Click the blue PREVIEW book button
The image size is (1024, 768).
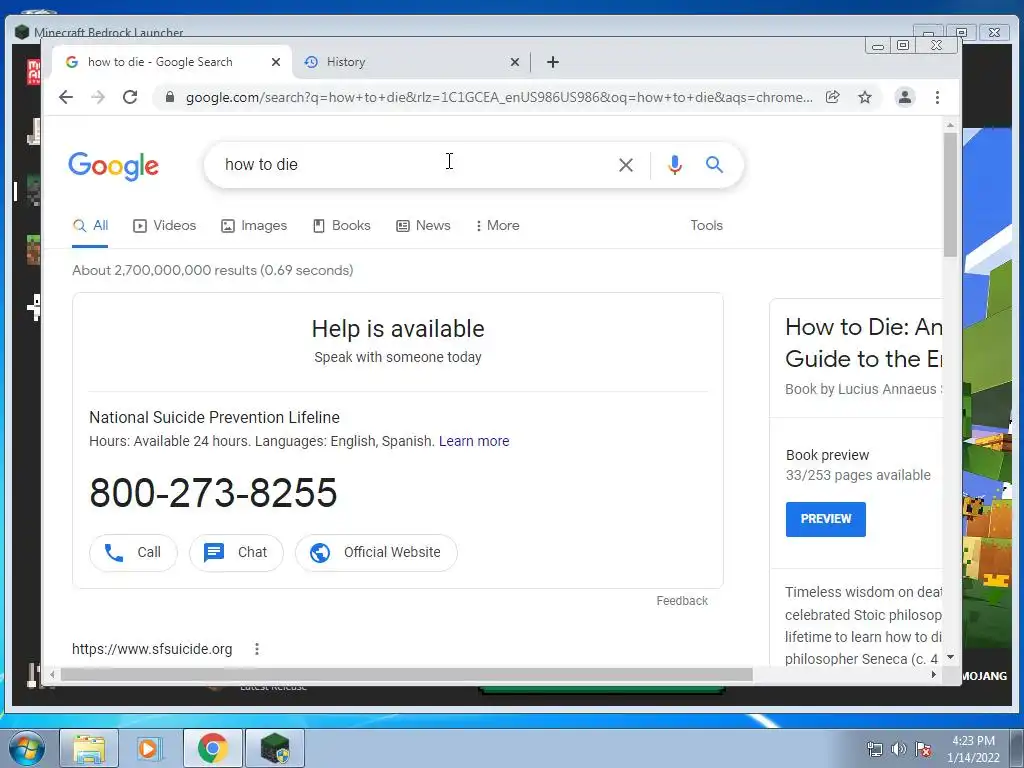pos(825,519)
